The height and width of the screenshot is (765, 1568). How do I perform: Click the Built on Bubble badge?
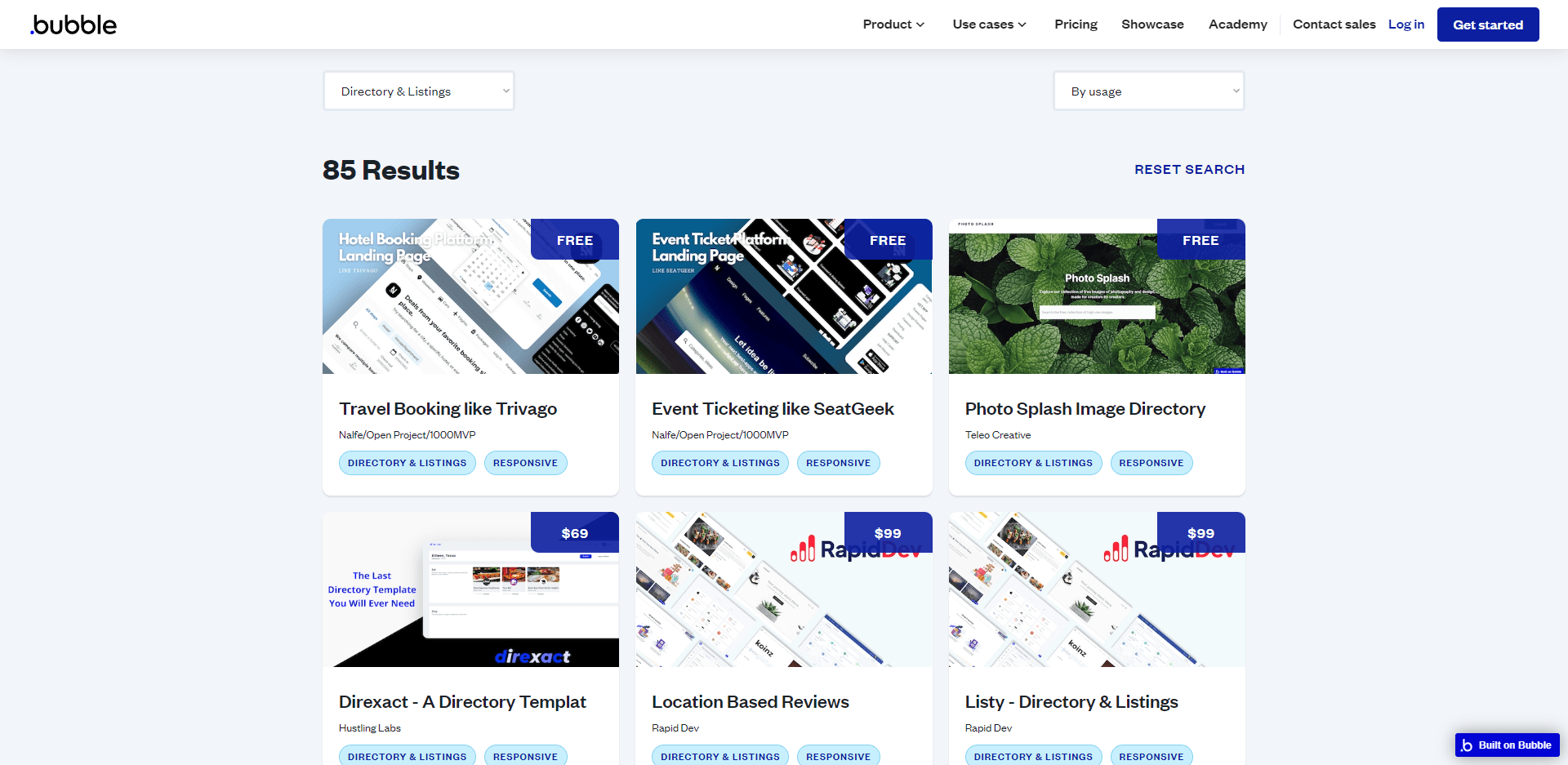click(1507, 745)
